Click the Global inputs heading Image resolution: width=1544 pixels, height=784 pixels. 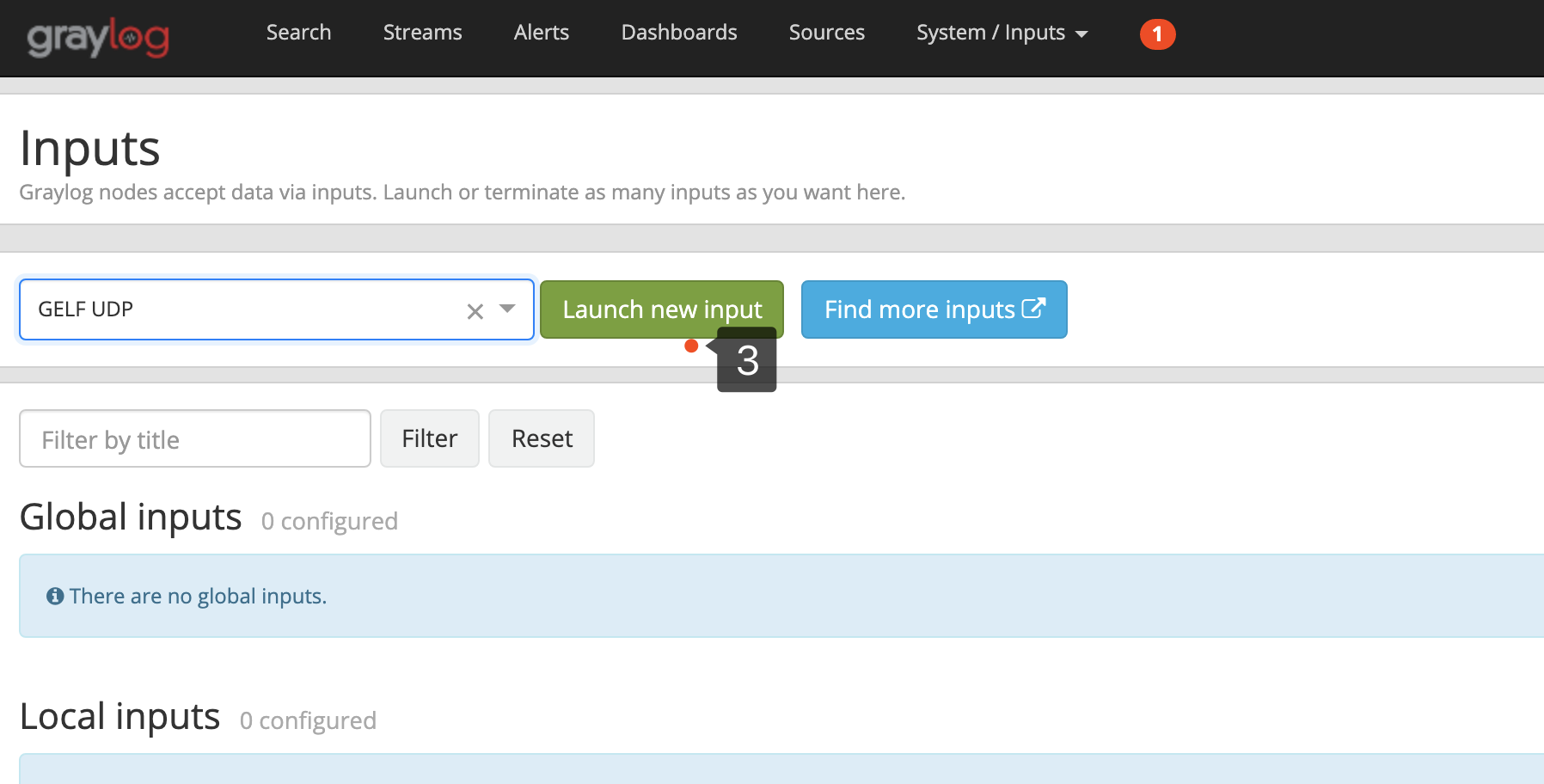(131, 518)
